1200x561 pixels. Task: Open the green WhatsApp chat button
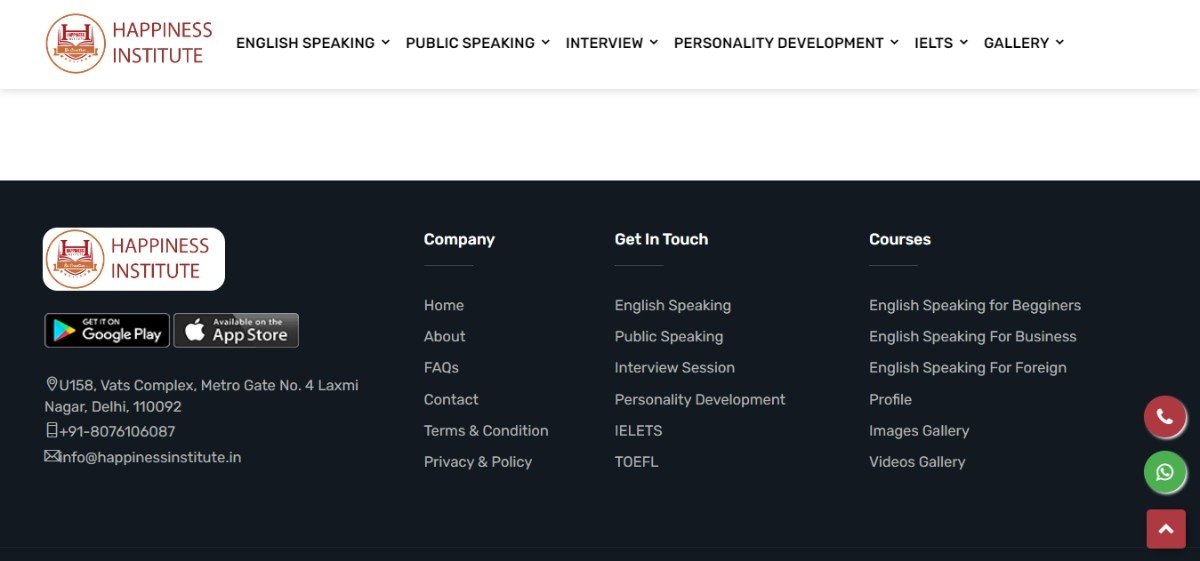coord(1165,472)
